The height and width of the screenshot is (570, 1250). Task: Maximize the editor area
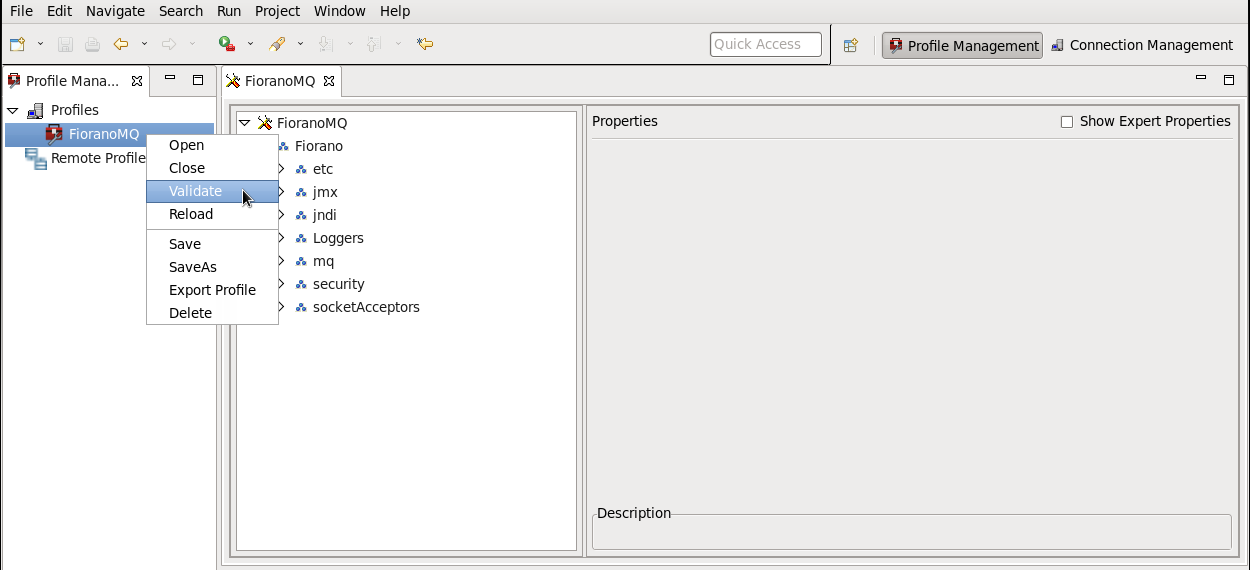click(1229, 80)
